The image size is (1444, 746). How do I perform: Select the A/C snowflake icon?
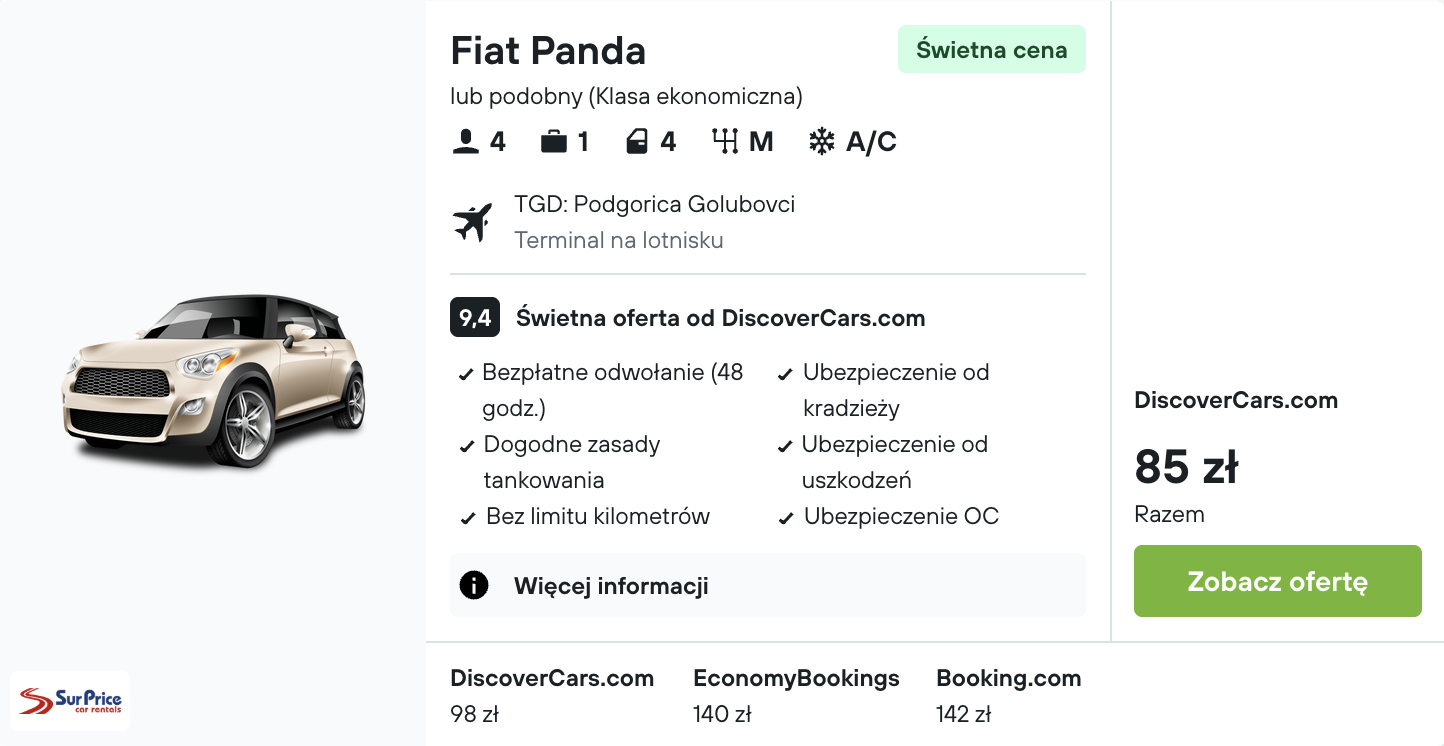coord(823,141)
